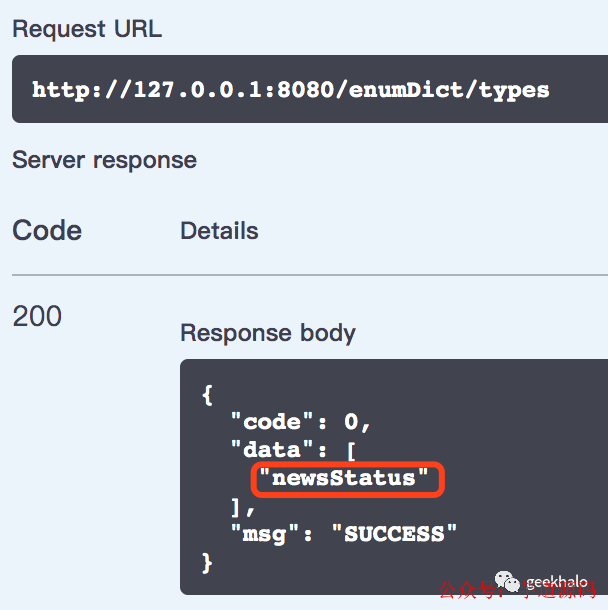Click the opening square bracket after data
The image size is (608, 610).
[351, 451]
